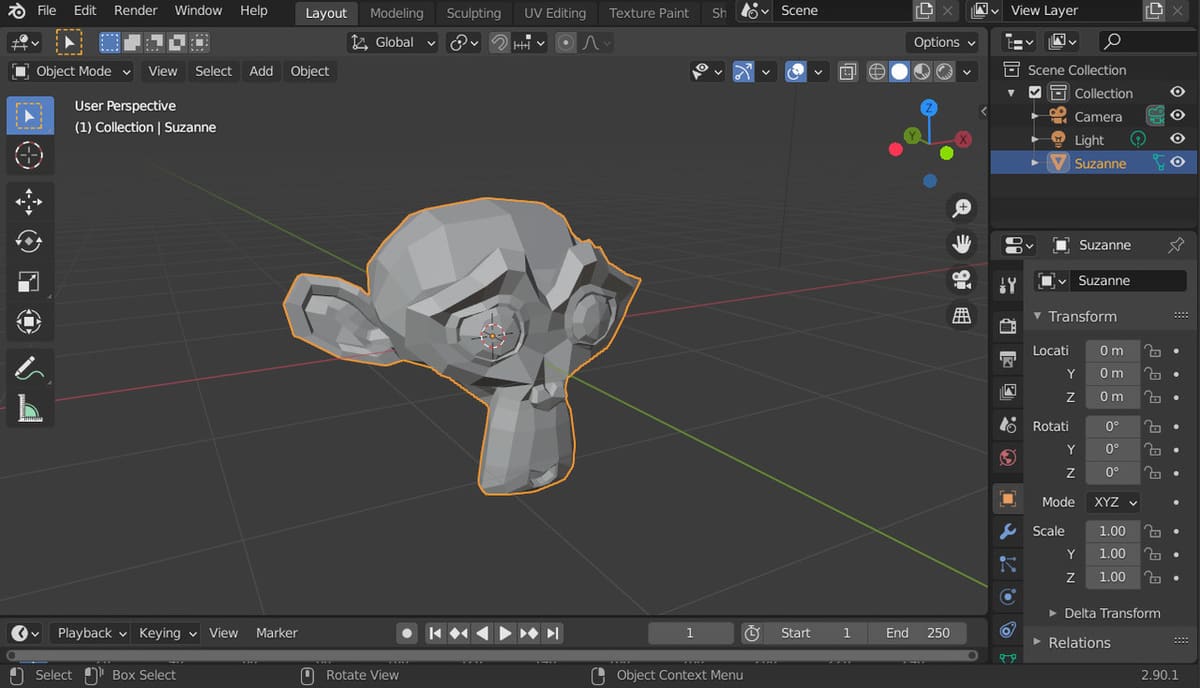Open the Keying dropdown in the timeline
Viewport: 1200px width, 688px height.
[x=166, y=633]
